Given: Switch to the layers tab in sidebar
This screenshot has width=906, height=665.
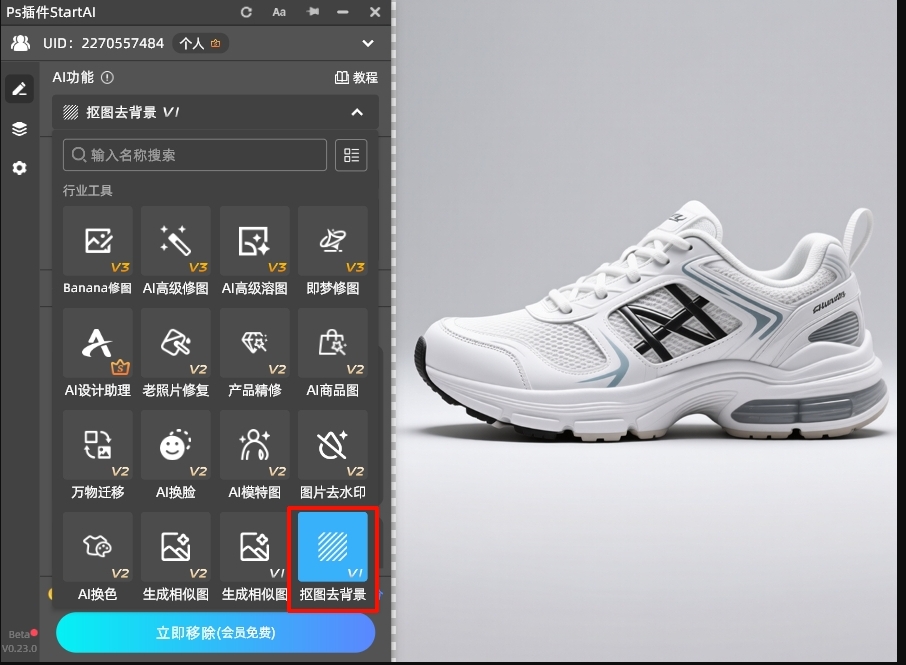Looking at the screenshot, I should point(19,129).
